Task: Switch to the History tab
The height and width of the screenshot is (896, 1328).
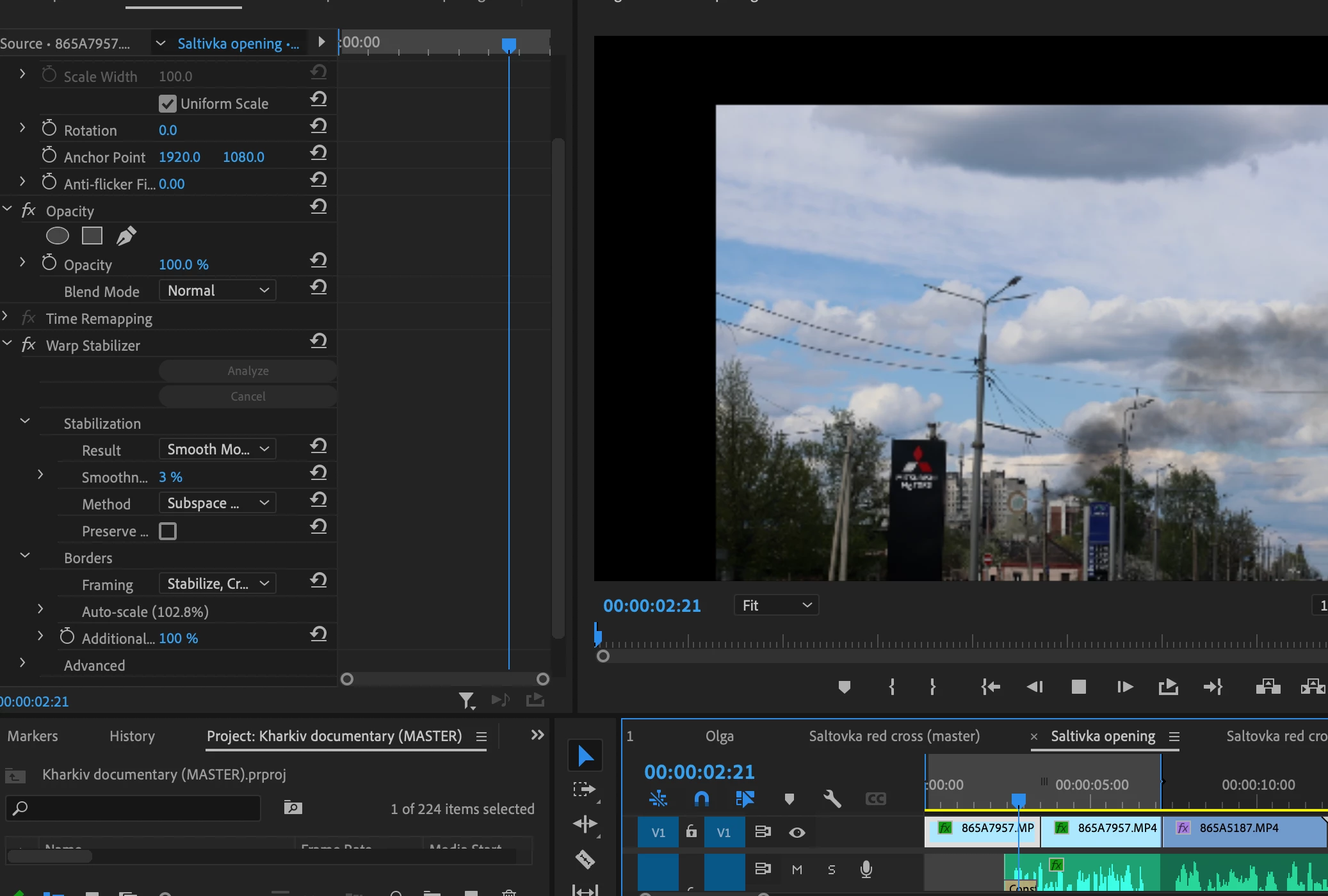Action: [x=132, y=736]
